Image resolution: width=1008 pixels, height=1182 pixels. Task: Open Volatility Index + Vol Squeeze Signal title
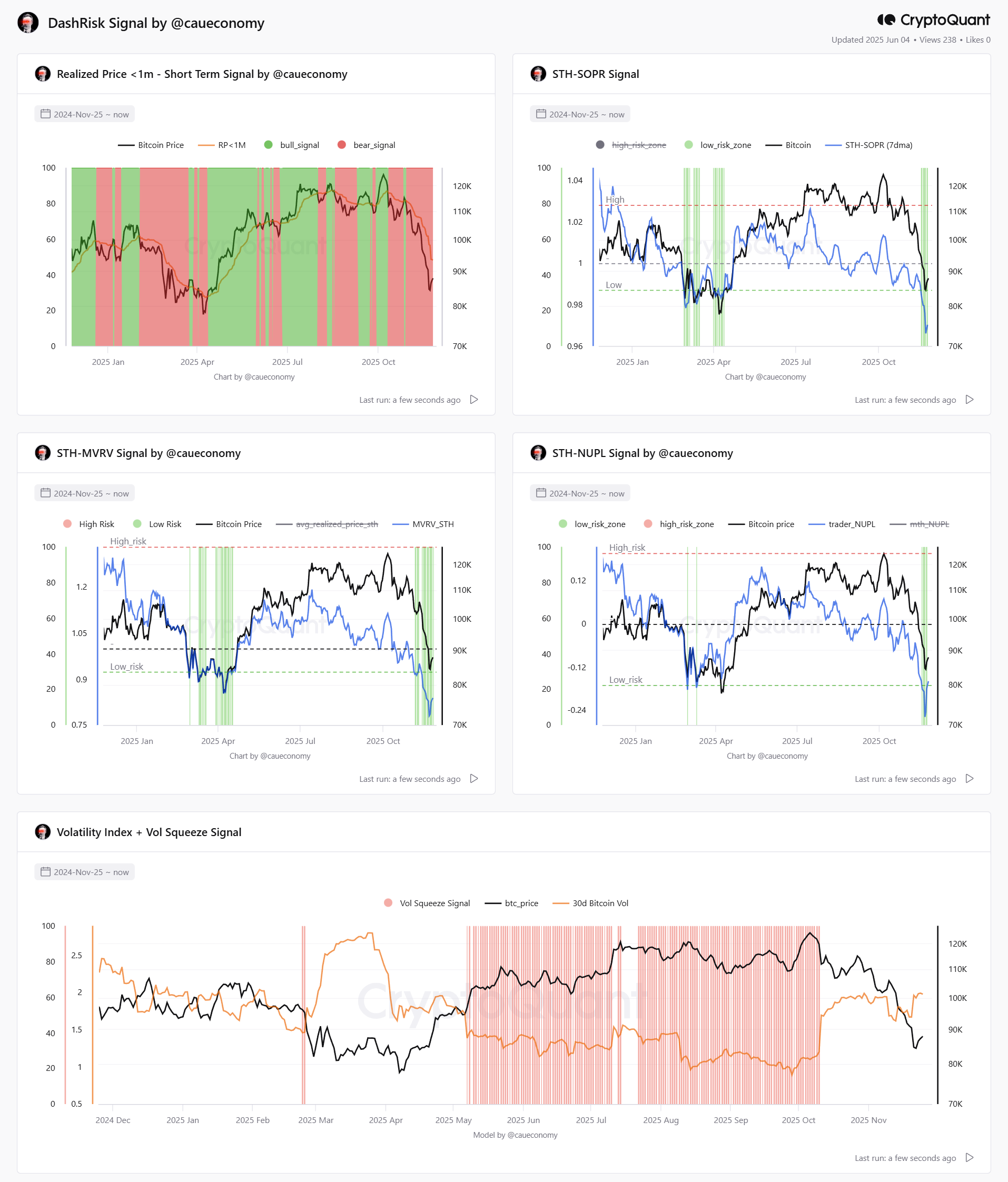pos(149,832)
